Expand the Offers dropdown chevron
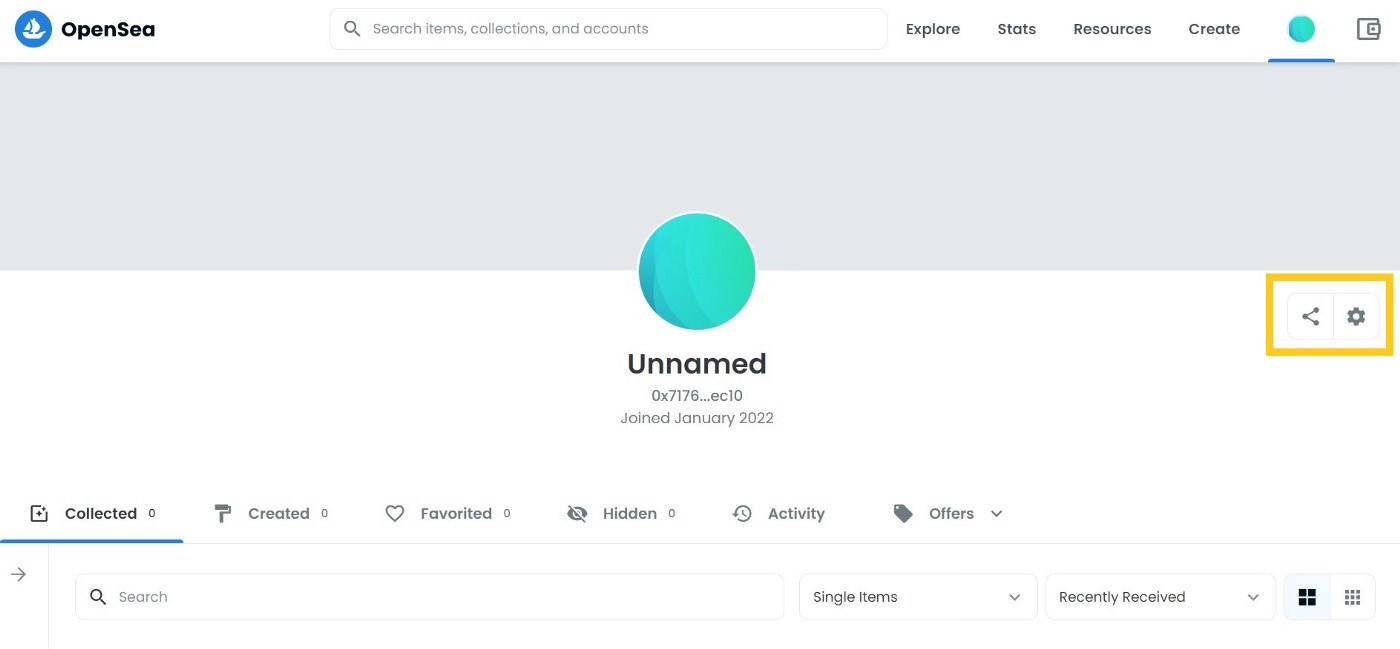The width and height of the screenshot is (1400, 649). (996, 514)
